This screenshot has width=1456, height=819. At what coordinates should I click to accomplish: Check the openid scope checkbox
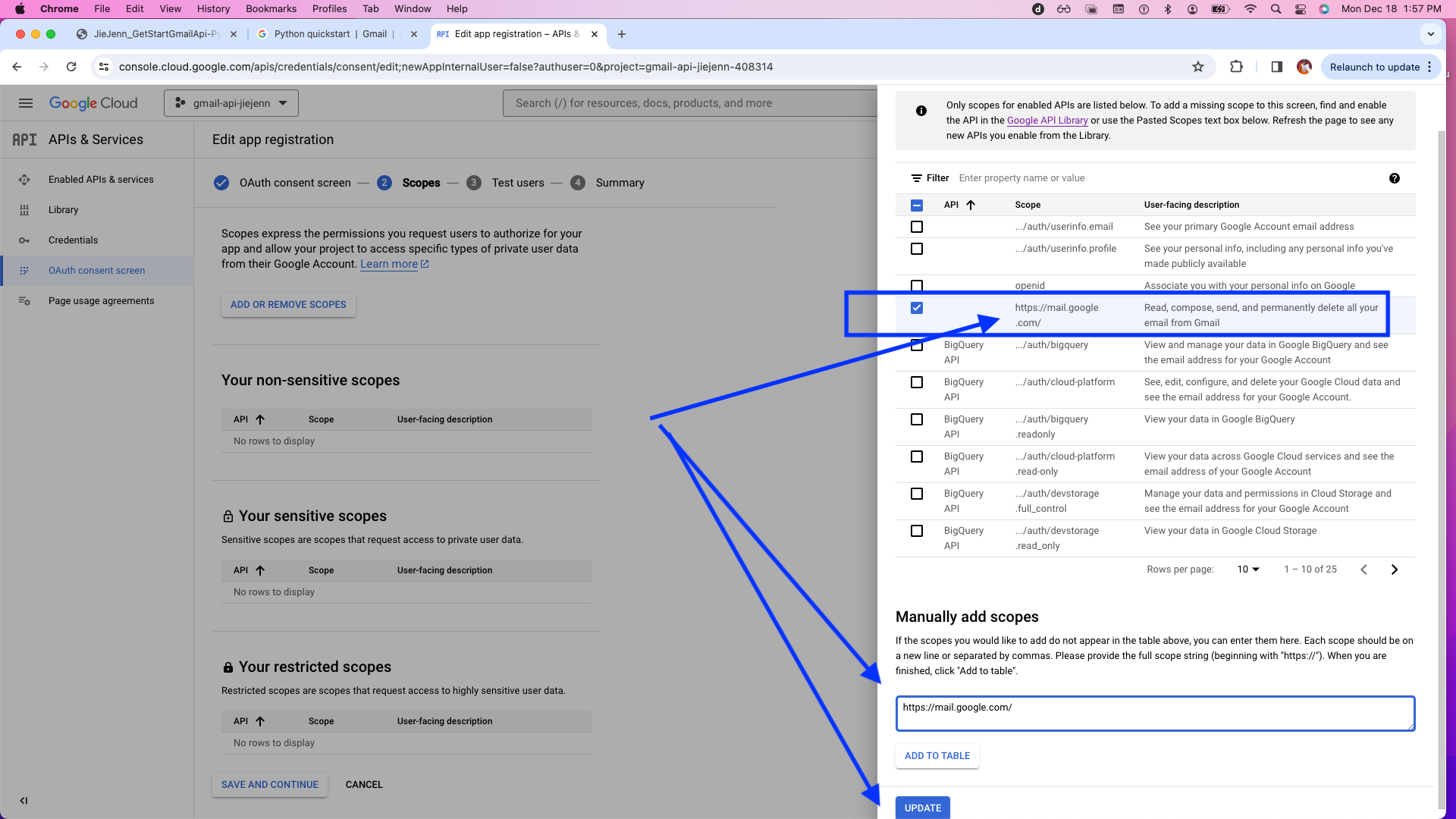click(917, 286)
